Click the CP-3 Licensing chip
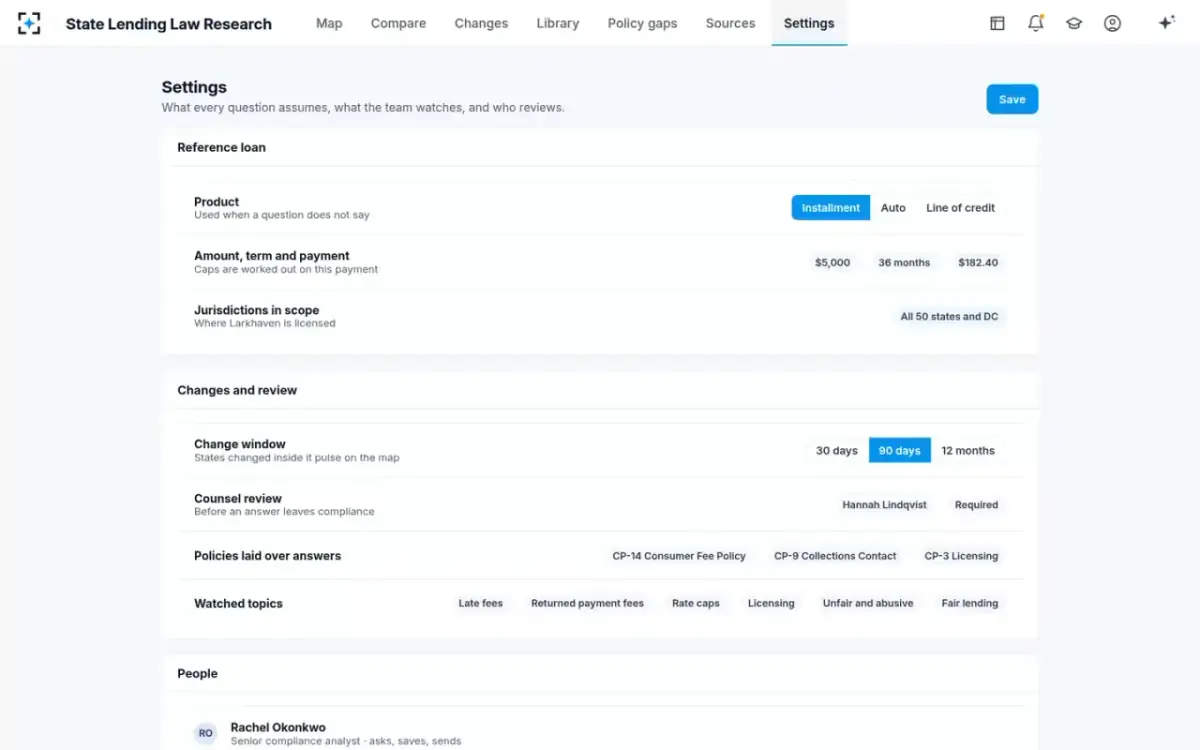This screenshot has width=1200, height=750. (x=961, y=556)
